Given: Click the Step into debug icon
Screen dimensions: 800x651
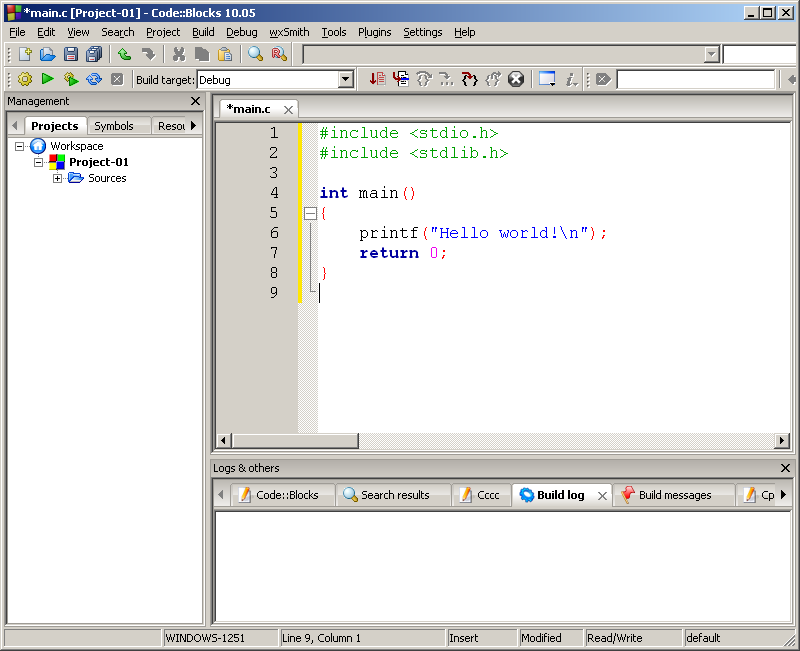Looking at the screenshot, I should 470,79.
